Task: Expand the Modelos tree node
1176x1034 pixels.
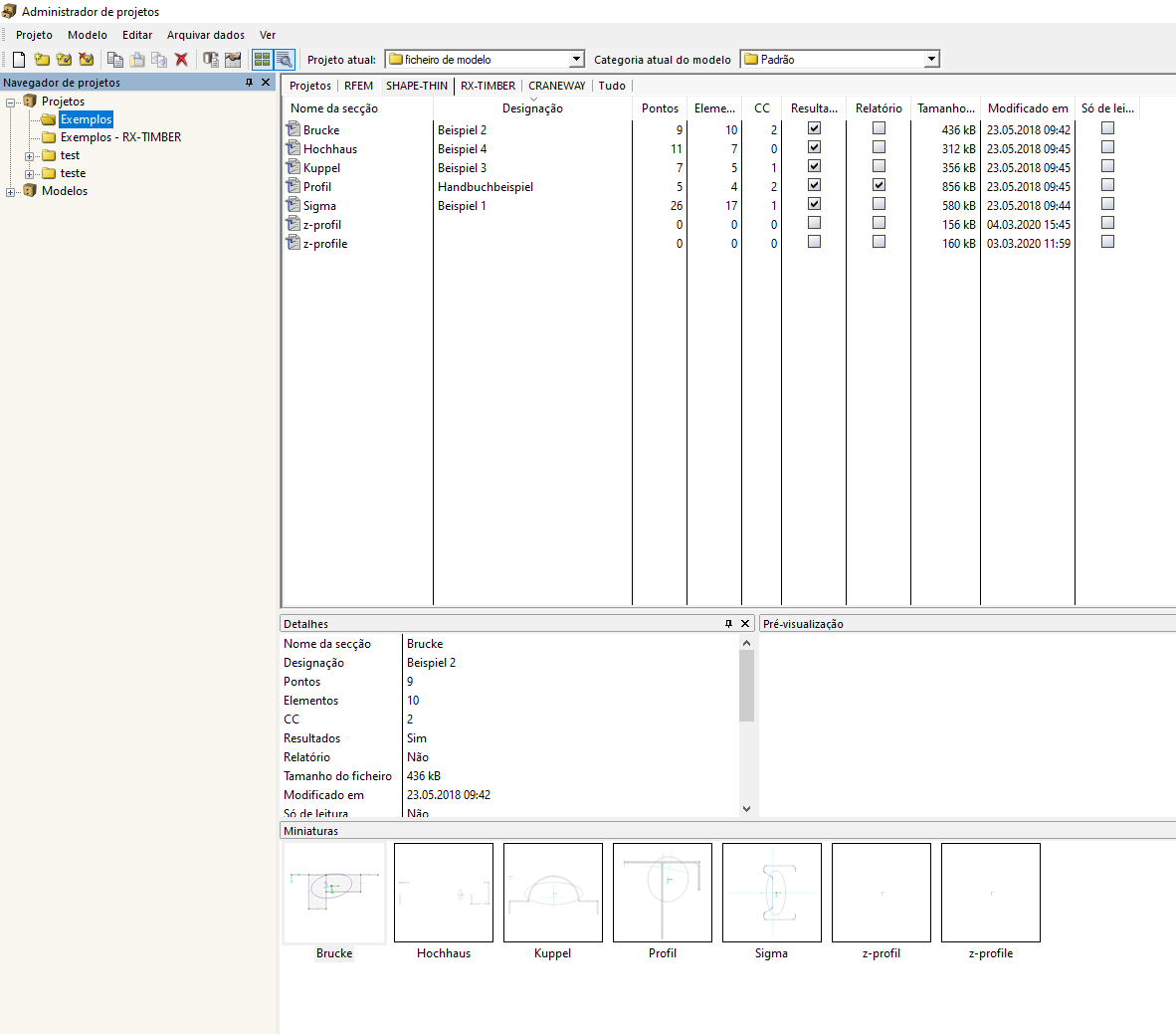Action: click(x=11, y=192)
